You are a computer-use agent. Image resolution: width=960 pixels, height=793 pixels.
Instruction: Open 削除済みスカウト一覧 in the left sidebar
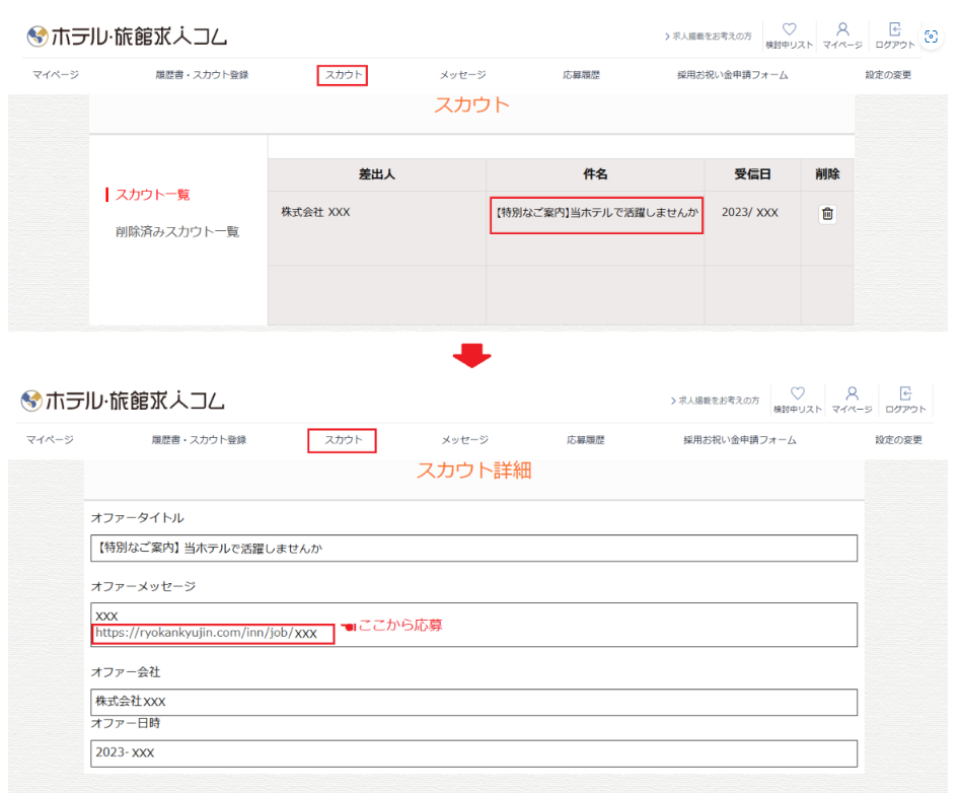click(177, 232)
